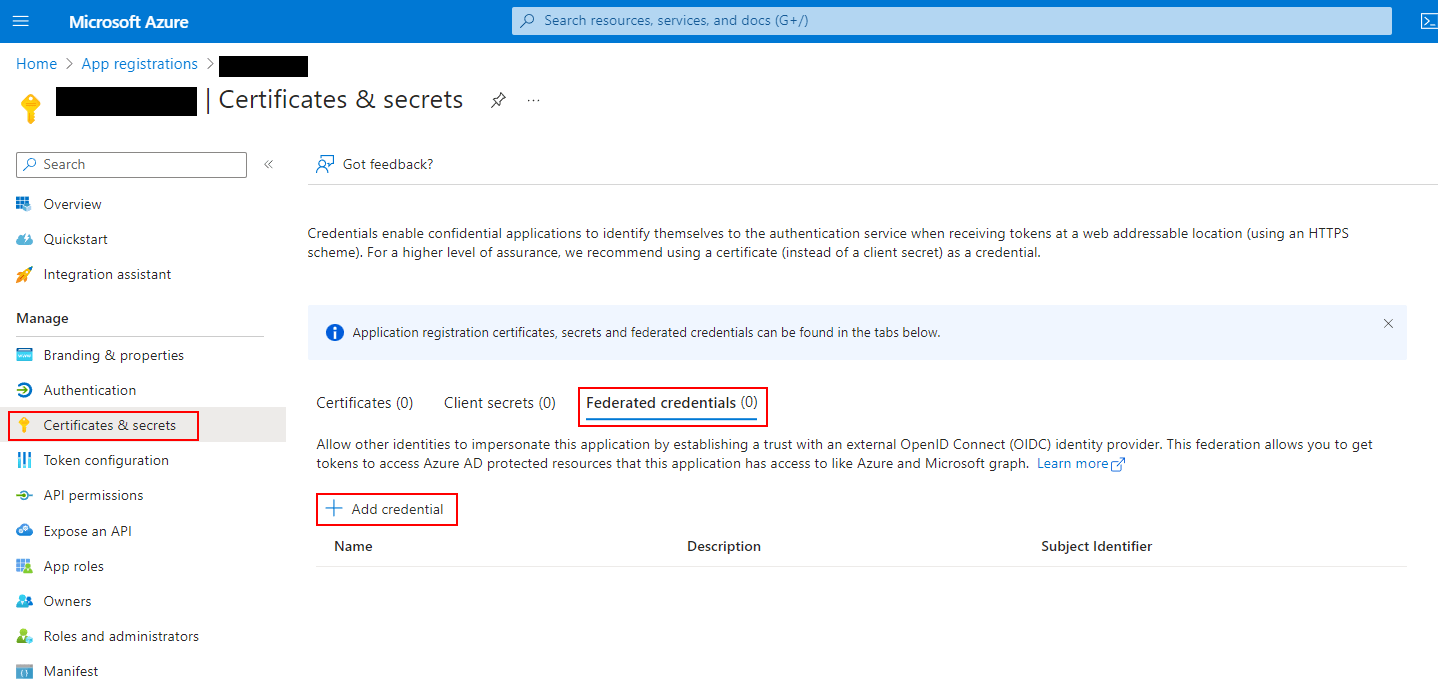Click the Quickstart cloud icon
This screenshot has height=692, width=1438.
point(24,239)
